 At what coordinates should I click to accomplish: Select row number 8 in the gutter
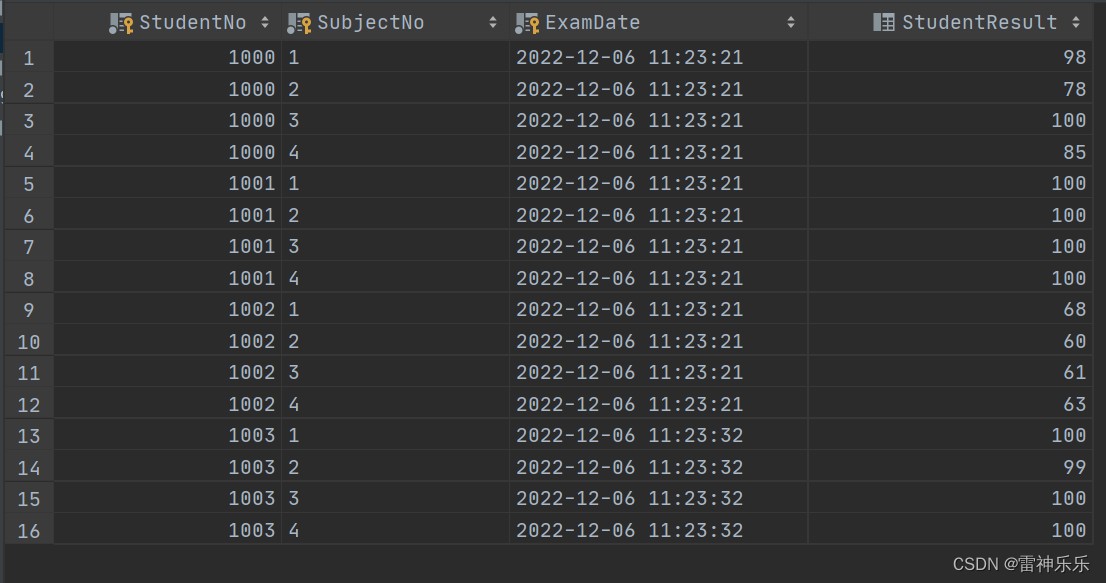[29, 278]
